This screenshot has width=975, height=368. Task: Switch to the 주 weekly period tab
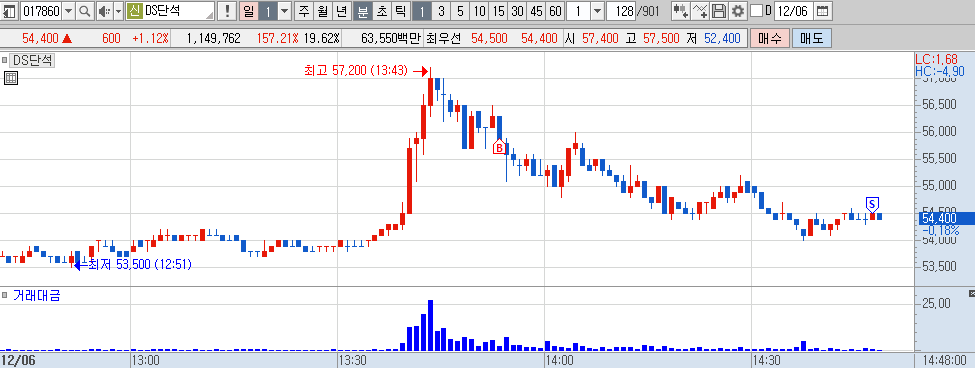tap(303, 11)
